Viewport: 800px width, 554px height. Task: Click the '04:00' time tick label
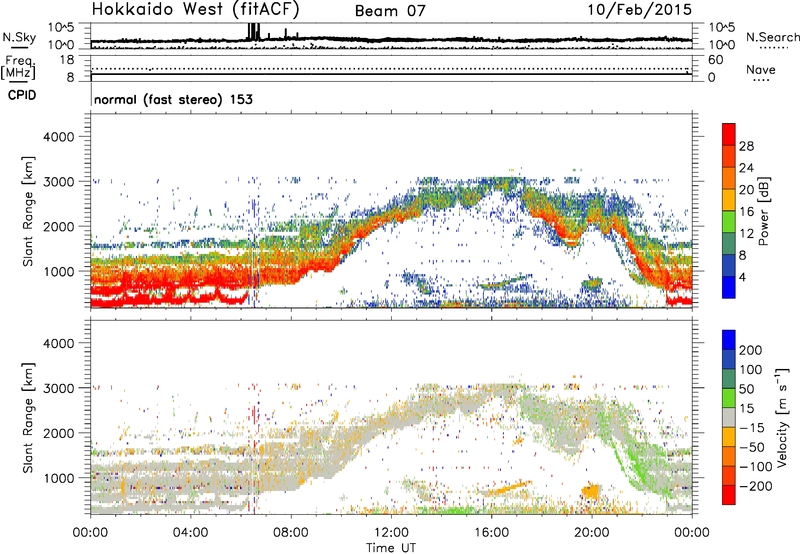[x=190, y=533]
